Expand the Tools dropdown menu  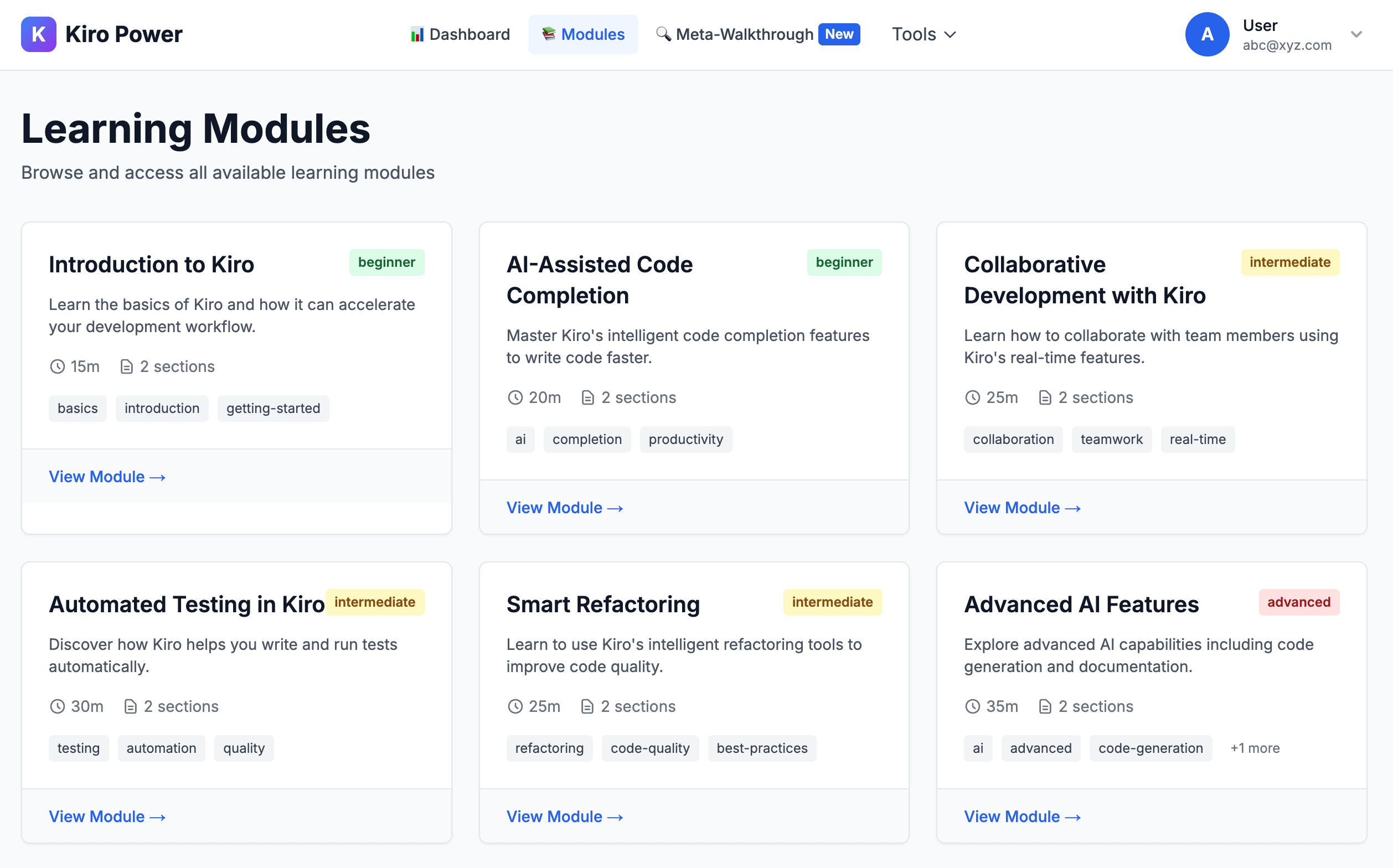coord(924,34)
